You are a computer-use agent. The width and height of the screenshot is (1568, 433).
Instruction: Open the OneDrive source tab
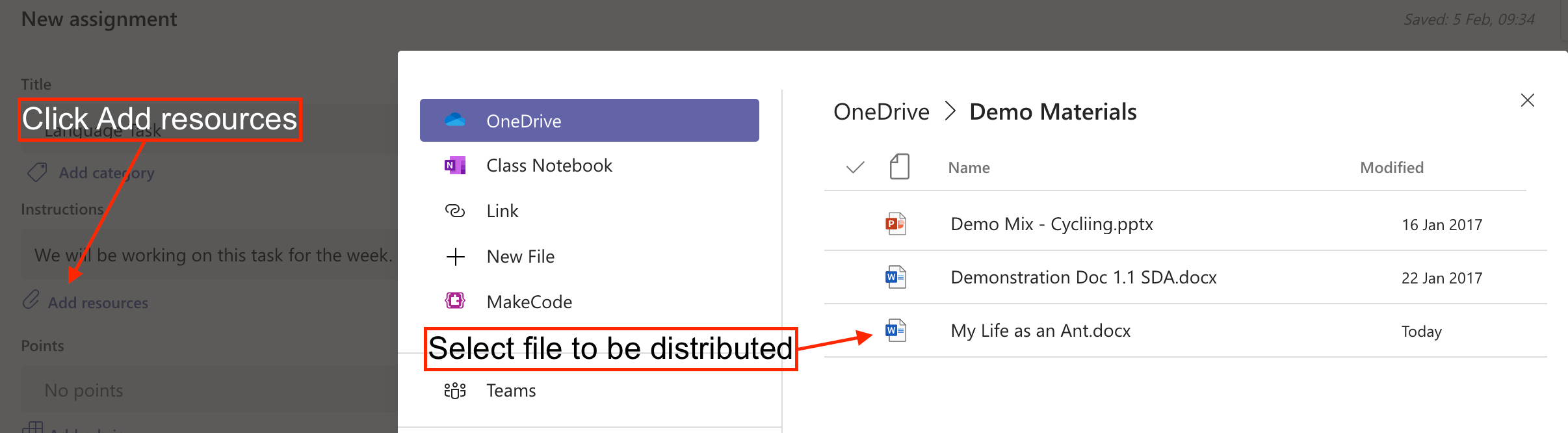(590, 120)
